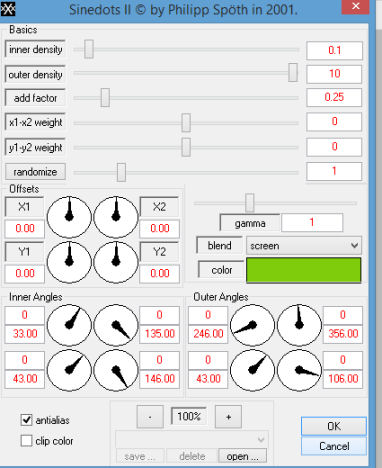Click the inner angle dial showing 135.00
This screenshot has height=468, width=382.
(x=116, y=325)
